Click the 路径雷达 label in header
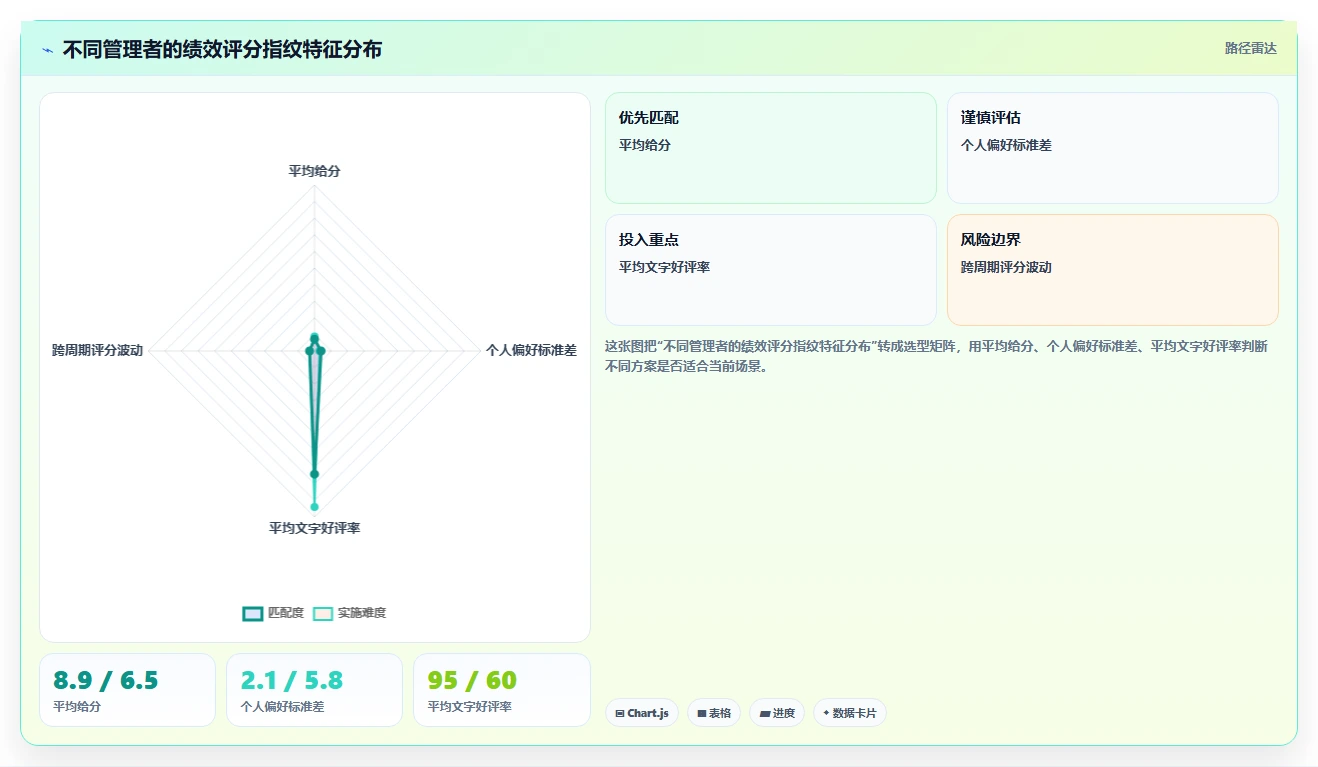This screenshot has height=767, width=1318. coord(1251,48)
